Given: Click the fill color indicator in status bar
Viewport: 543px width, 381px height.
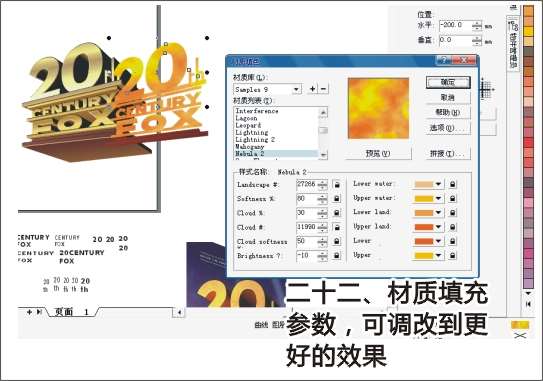Looking at the screenshot, I should click(520, 325).
